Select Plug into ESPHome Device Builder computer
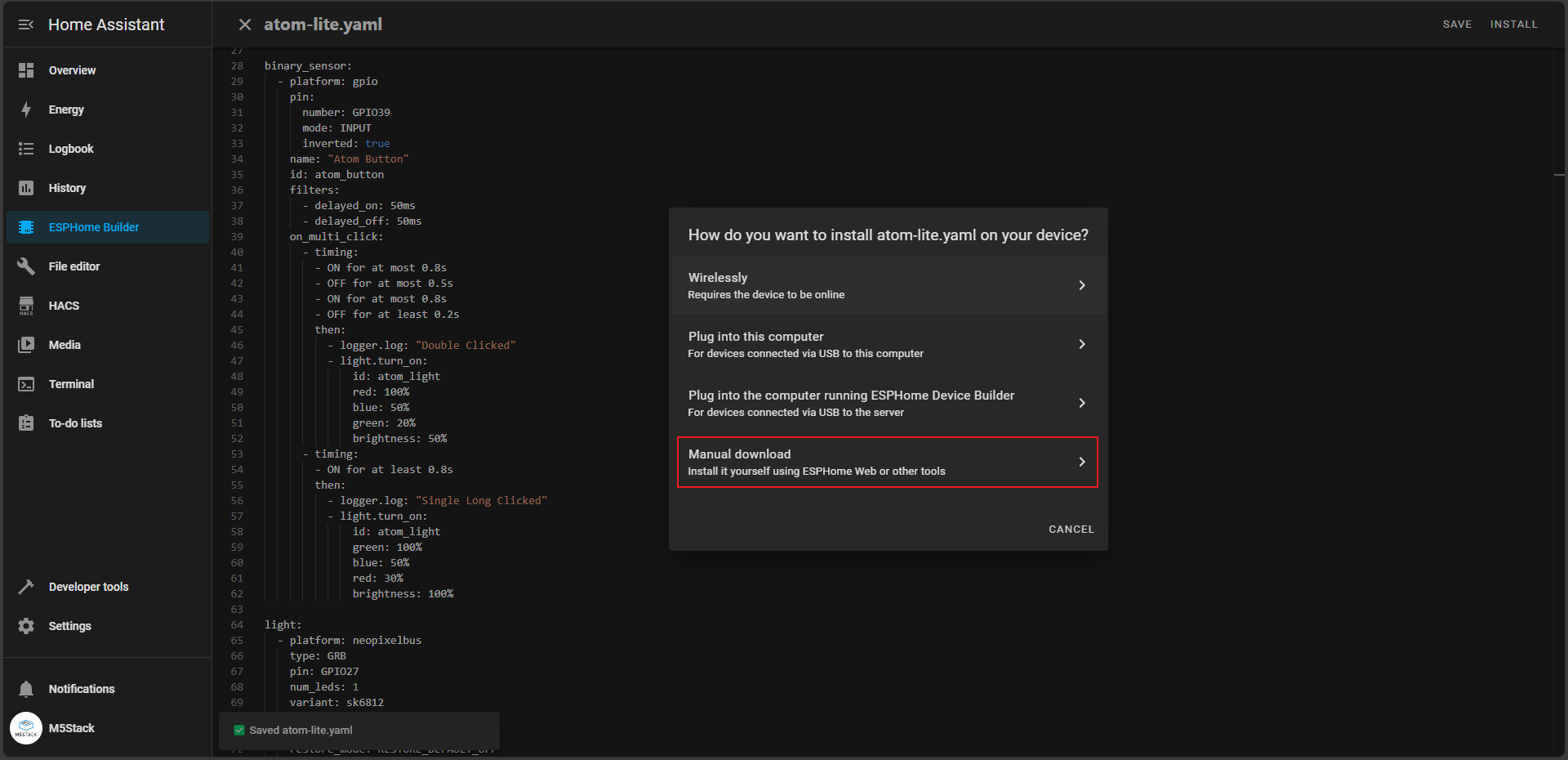This screenshot has height=760, width=1568. (888, 403)
